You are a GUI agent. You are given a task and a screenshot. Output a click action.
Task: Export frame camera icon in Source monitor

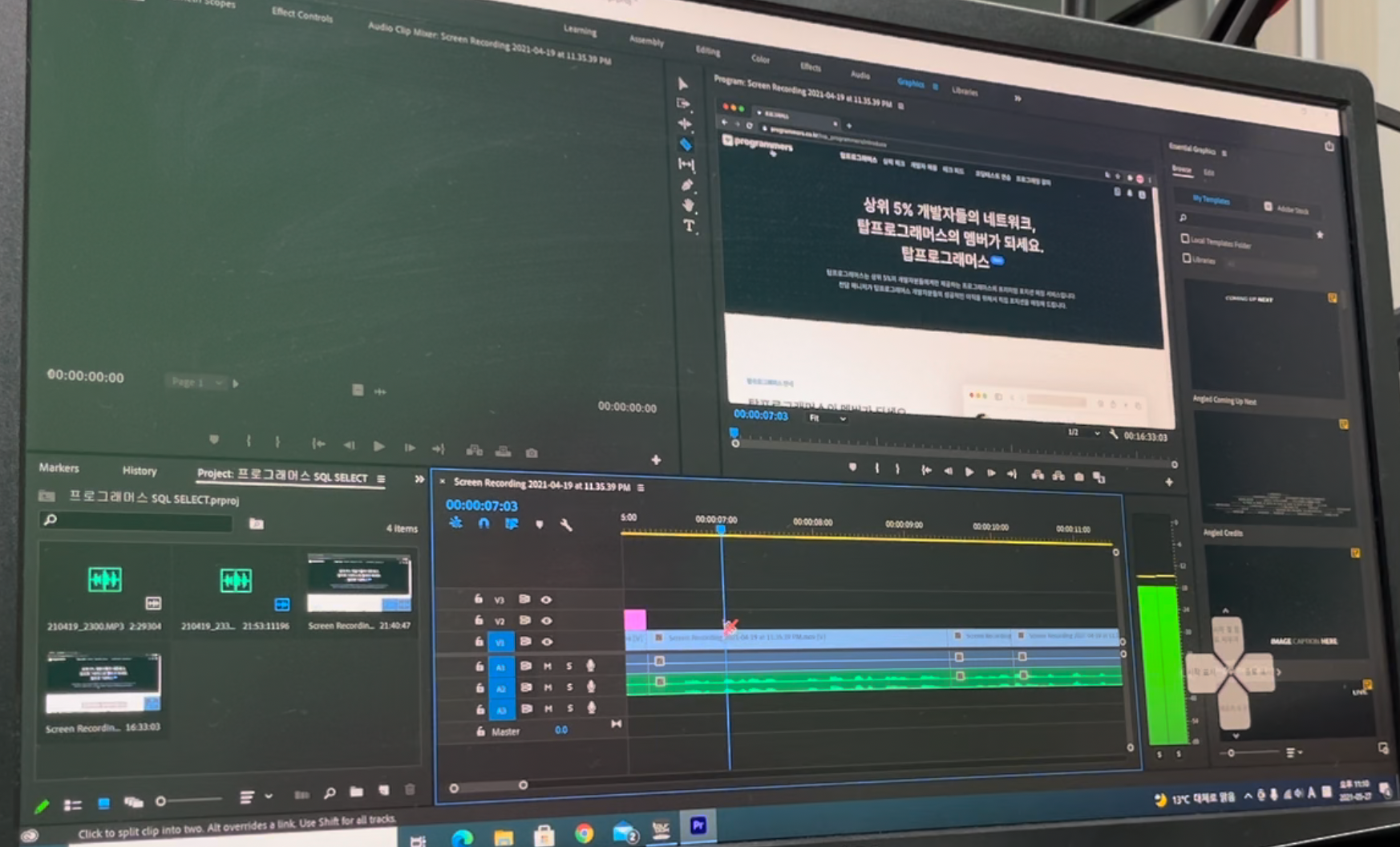pos(532,453)
